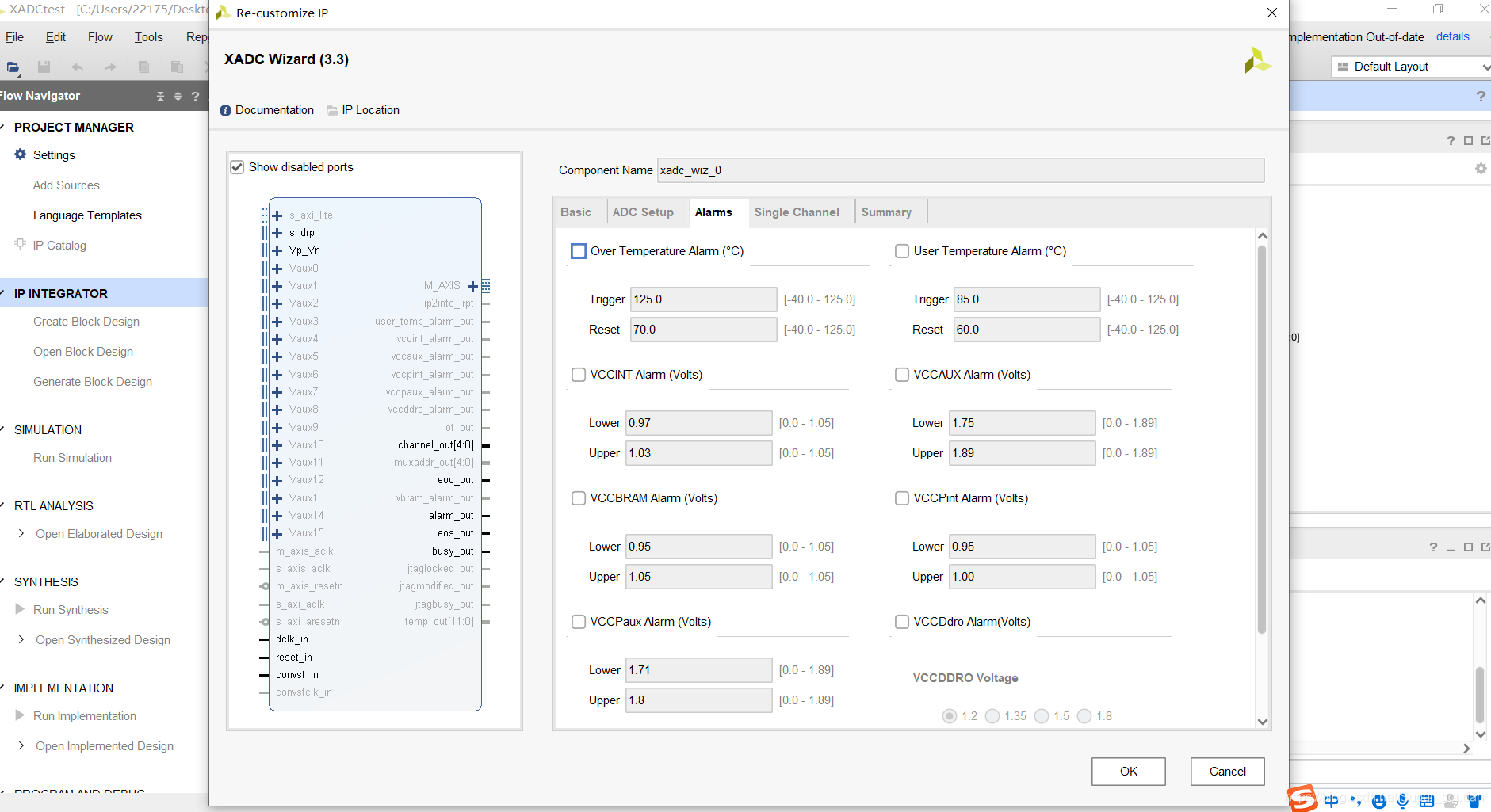Open the Summary tab
This screenshot has width=1491, height=812.
pos(886,212)
